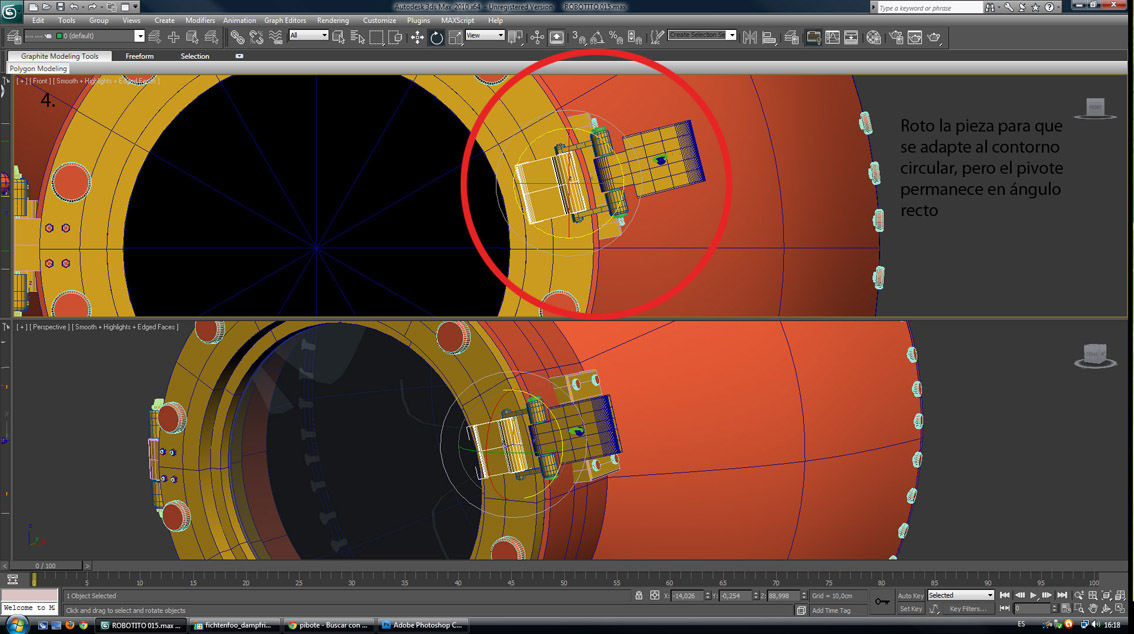Select the Pan View hand tool
Screen dimensions: 1134x634
tap(1093, 609)
